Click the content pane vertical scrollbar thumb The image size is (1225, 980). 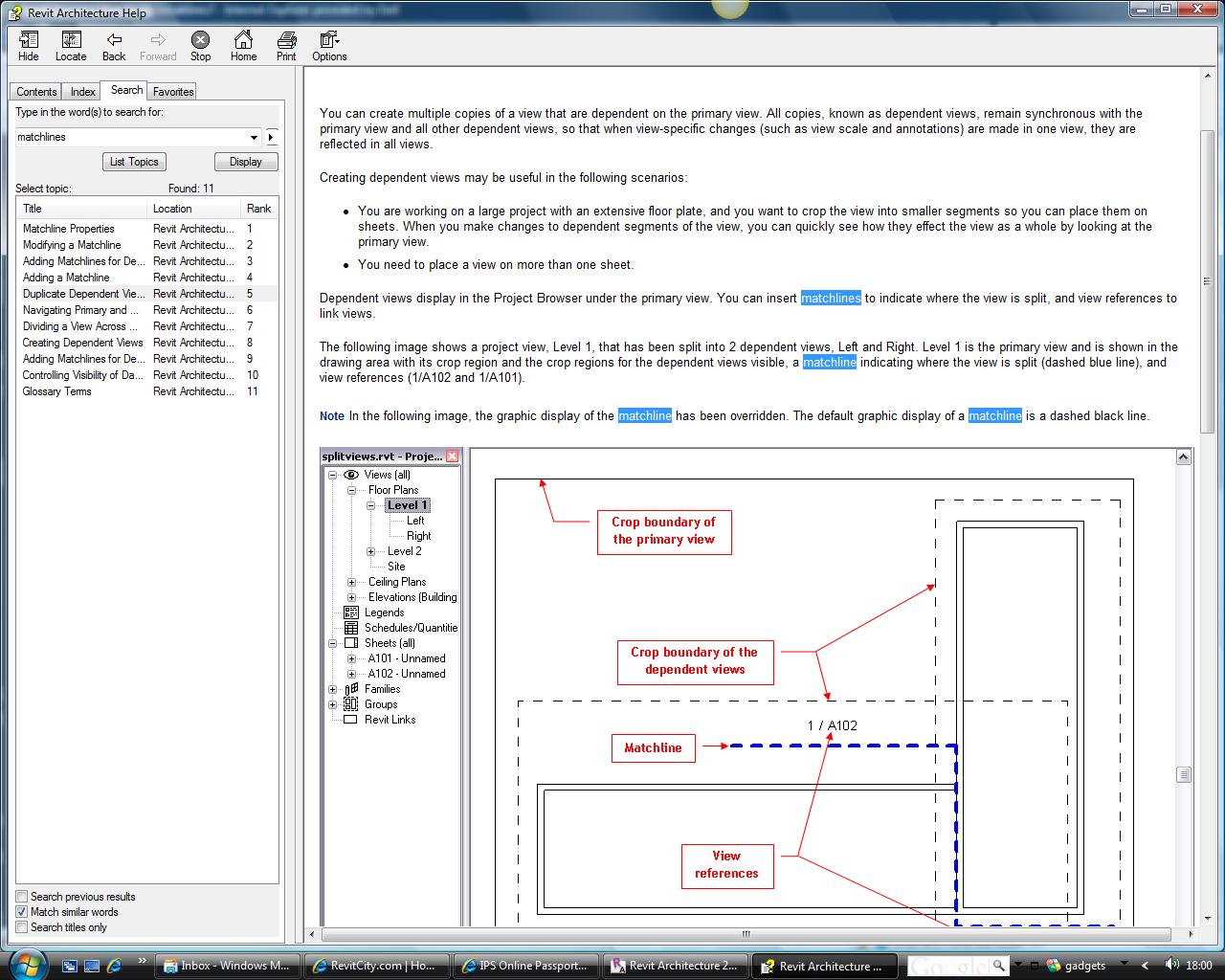point(1208,278)
